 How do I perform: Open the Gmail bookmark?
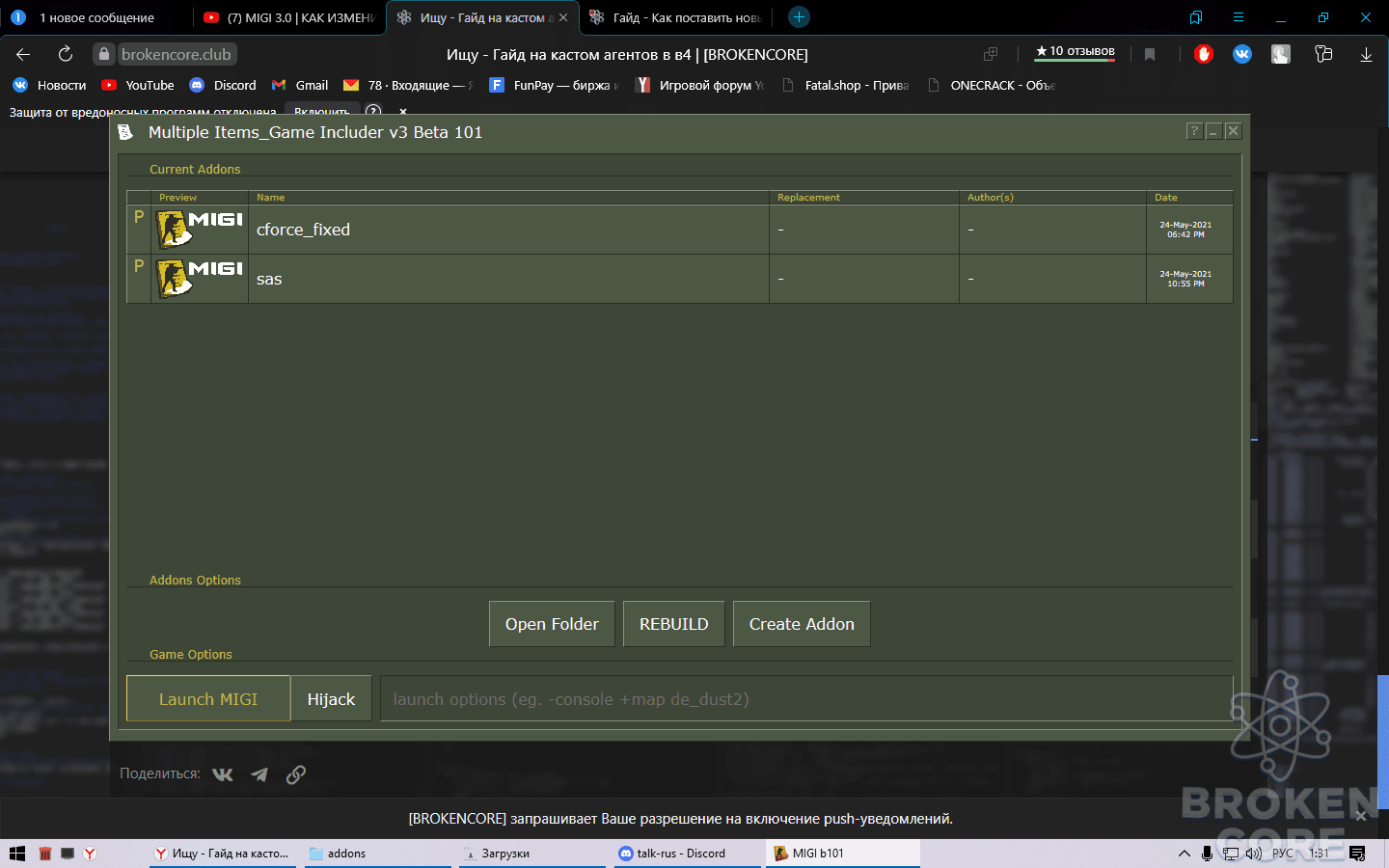(300, 85)
